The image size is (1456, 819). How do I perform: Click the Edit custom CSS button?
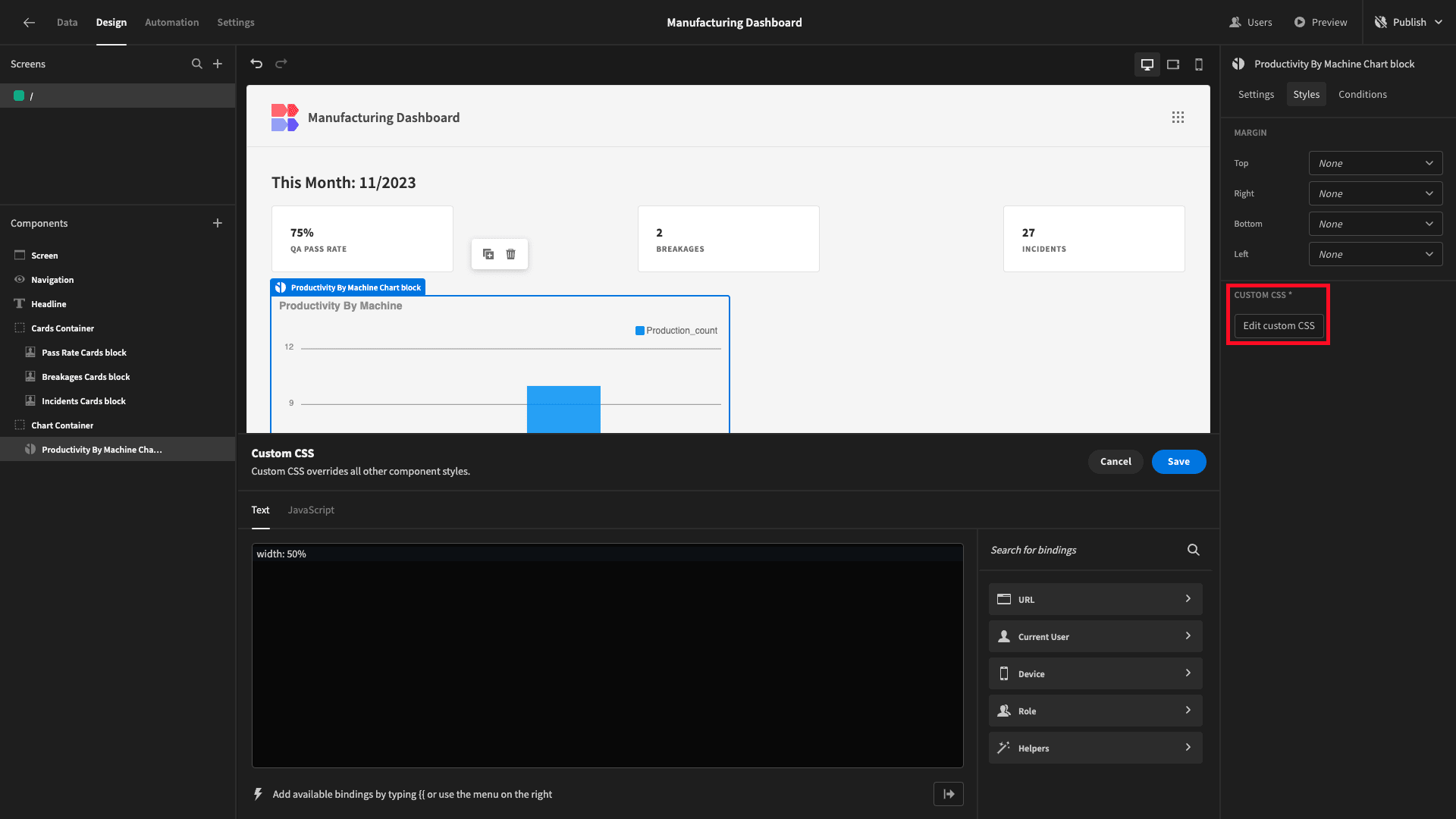(x=1279, y=326)
